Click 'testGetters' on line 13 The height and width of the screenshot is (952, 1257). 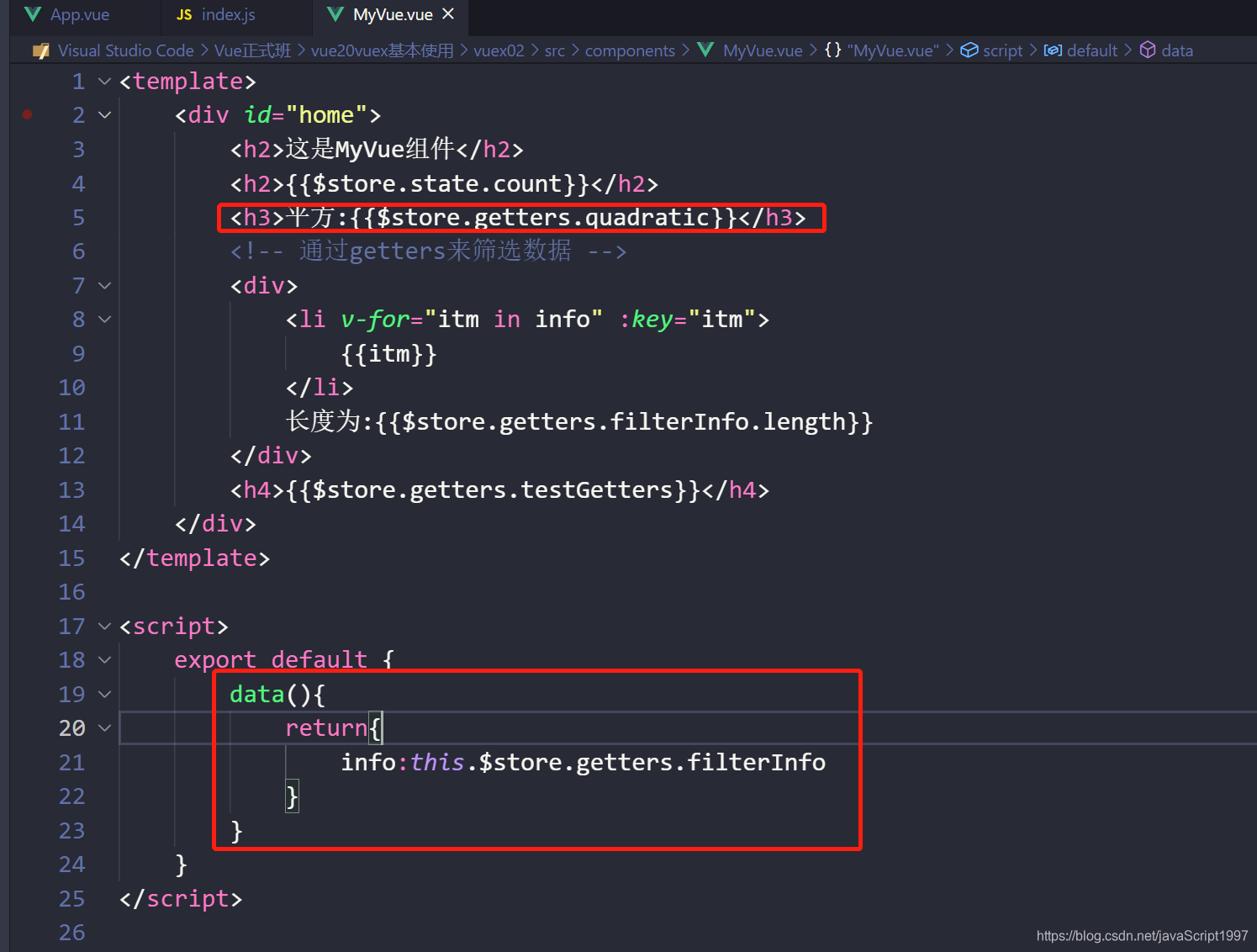(597, 489)
